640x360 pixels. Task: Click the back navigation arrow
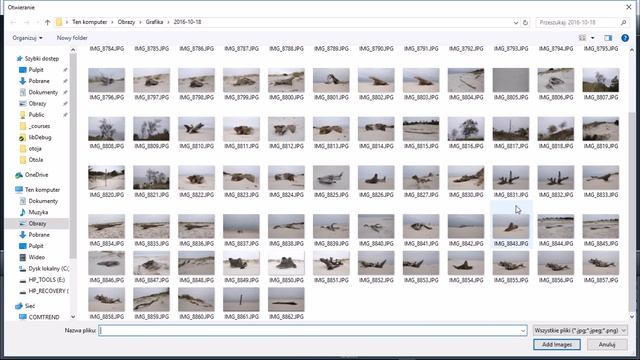tap(13, 22)
